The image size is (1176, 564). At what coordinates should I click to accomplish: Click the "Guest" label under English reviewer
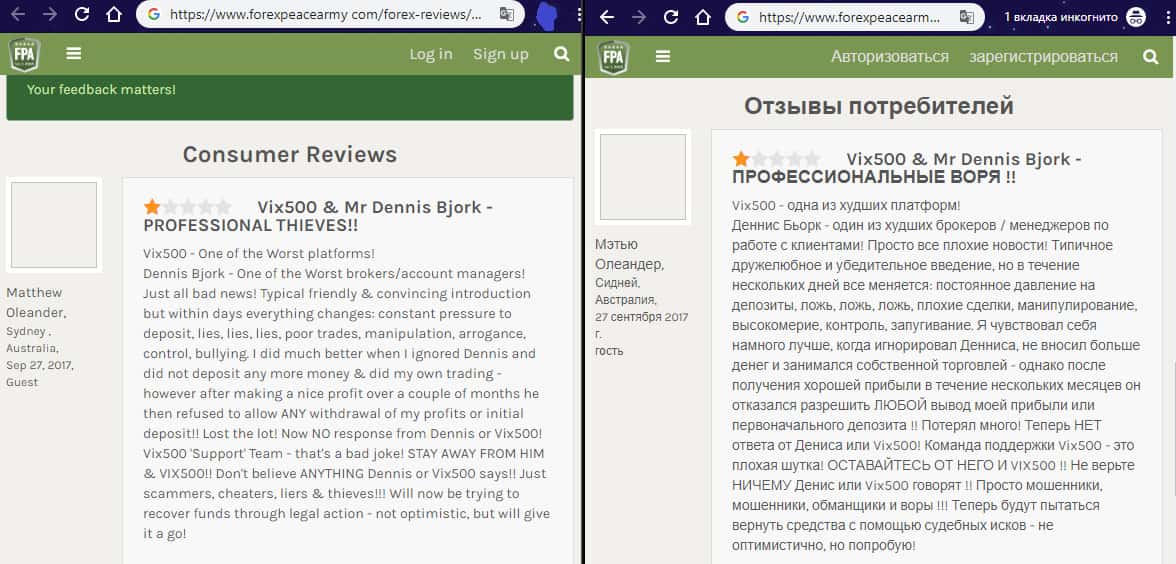(x=22, y=382)
